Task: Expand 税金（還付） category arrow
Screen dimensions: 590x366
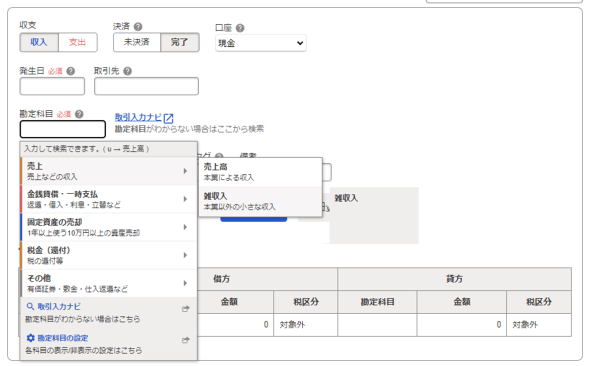Action: click(x=185, y=255)
